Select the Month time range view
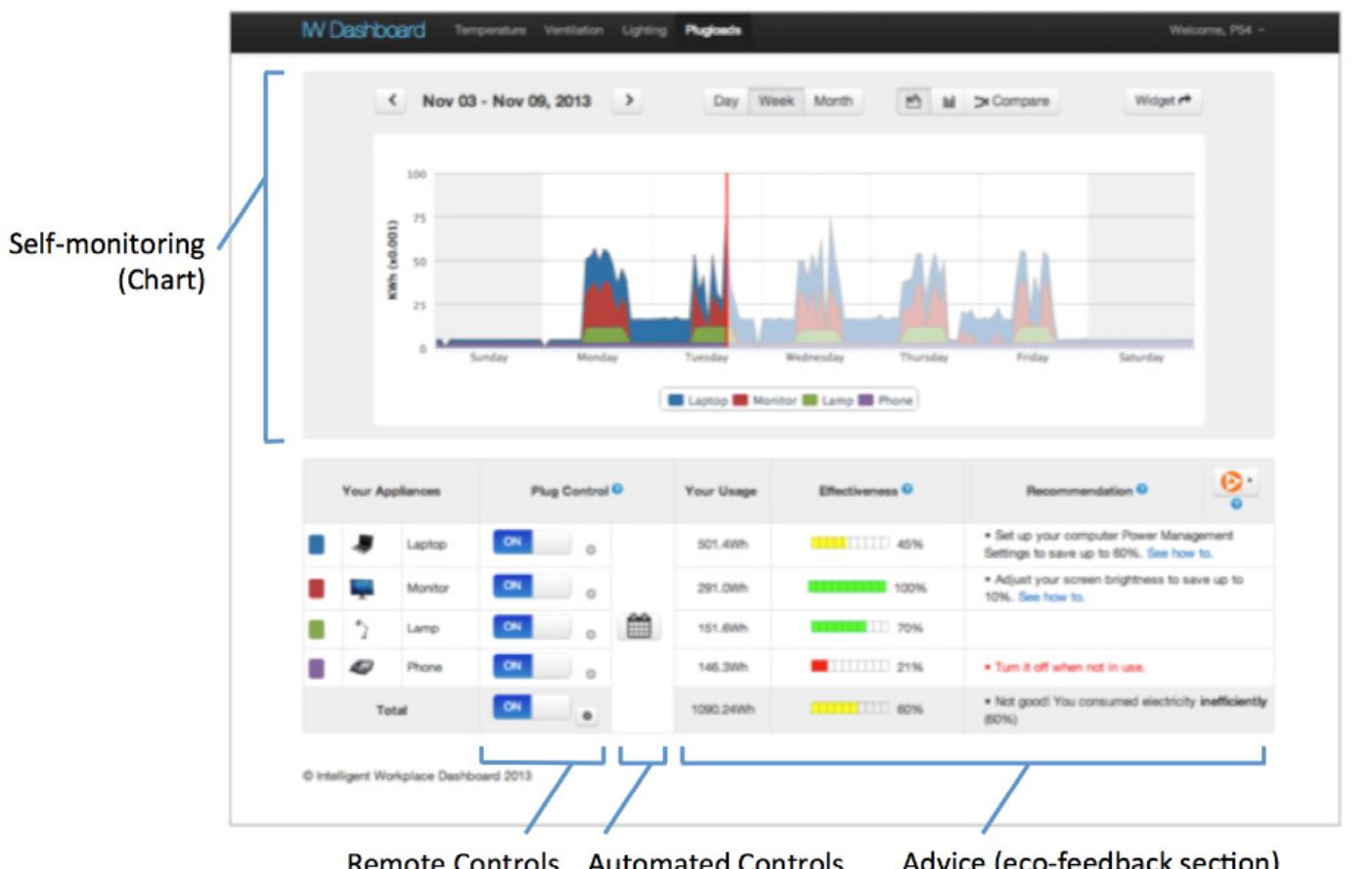This screenshot has width=1372, height=869. coord(833,101)
